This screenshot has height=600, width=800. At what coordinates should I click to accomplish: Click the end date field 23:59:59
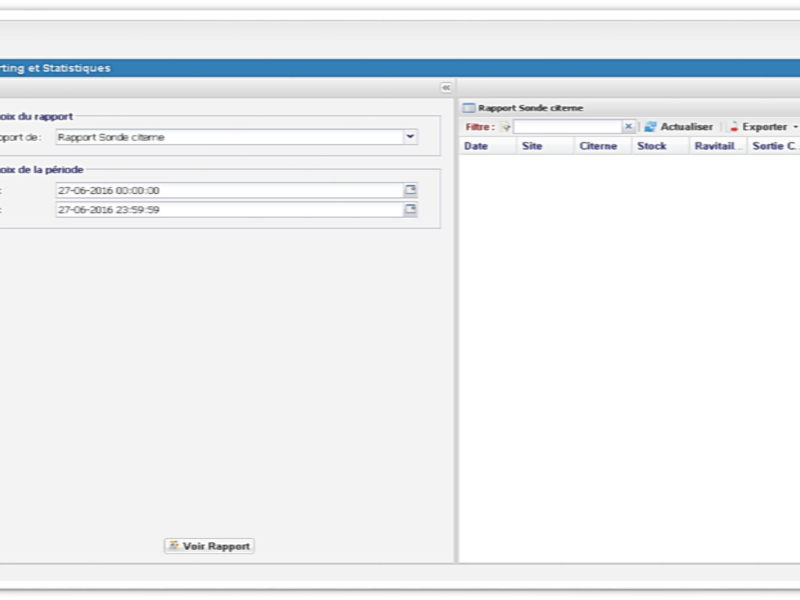tap(228, 210)
